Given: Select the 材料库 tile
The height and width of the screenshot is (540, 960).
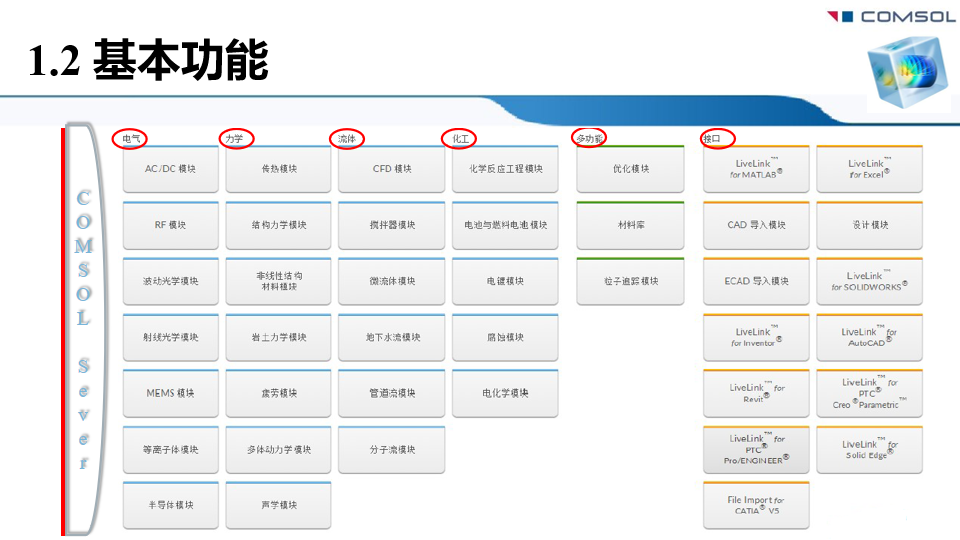Looking at the screenshot, I should (631, 225).
